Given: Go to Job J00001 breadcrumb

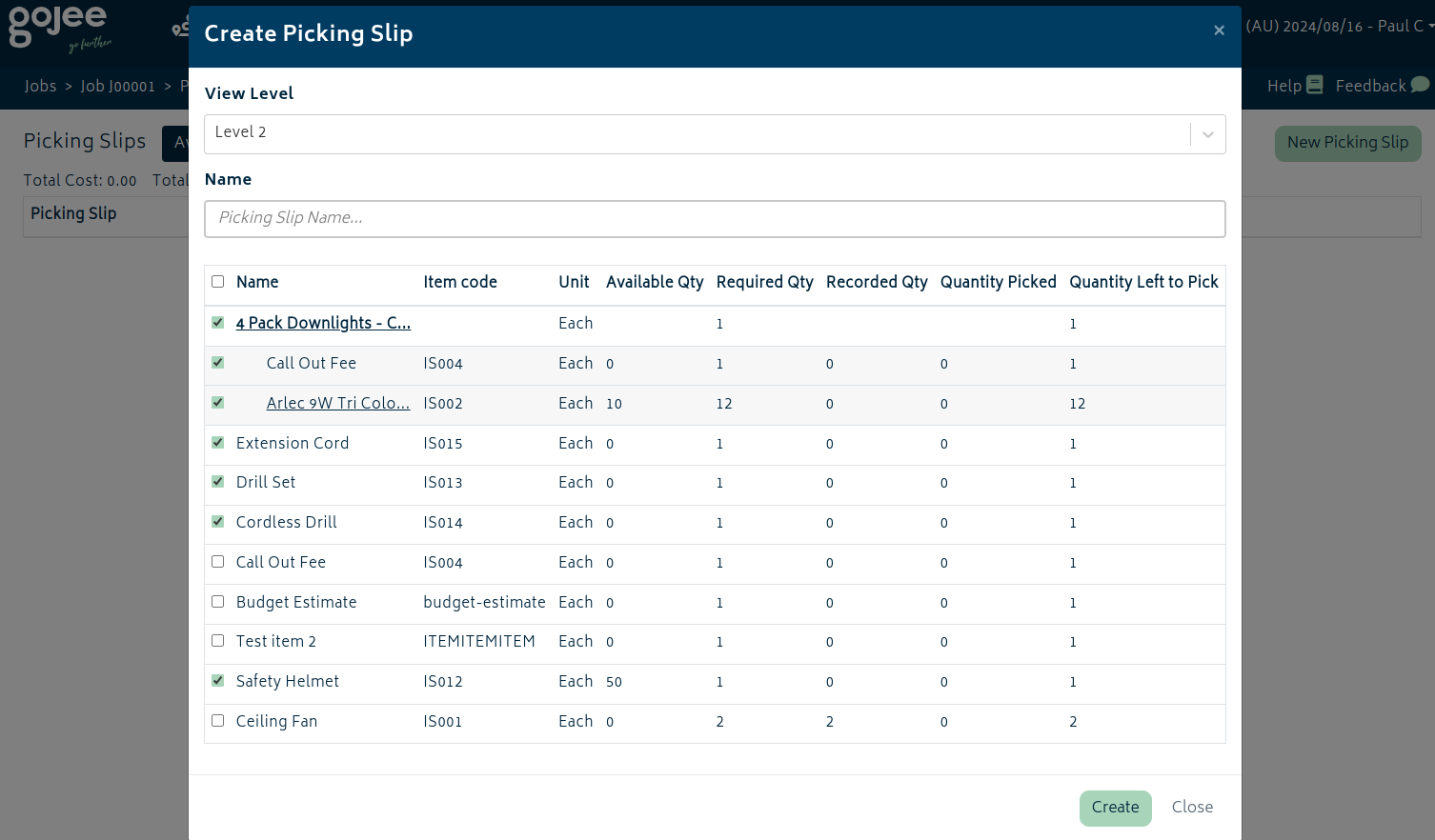Looking at the screenshot, I should (x=117, y=86).
